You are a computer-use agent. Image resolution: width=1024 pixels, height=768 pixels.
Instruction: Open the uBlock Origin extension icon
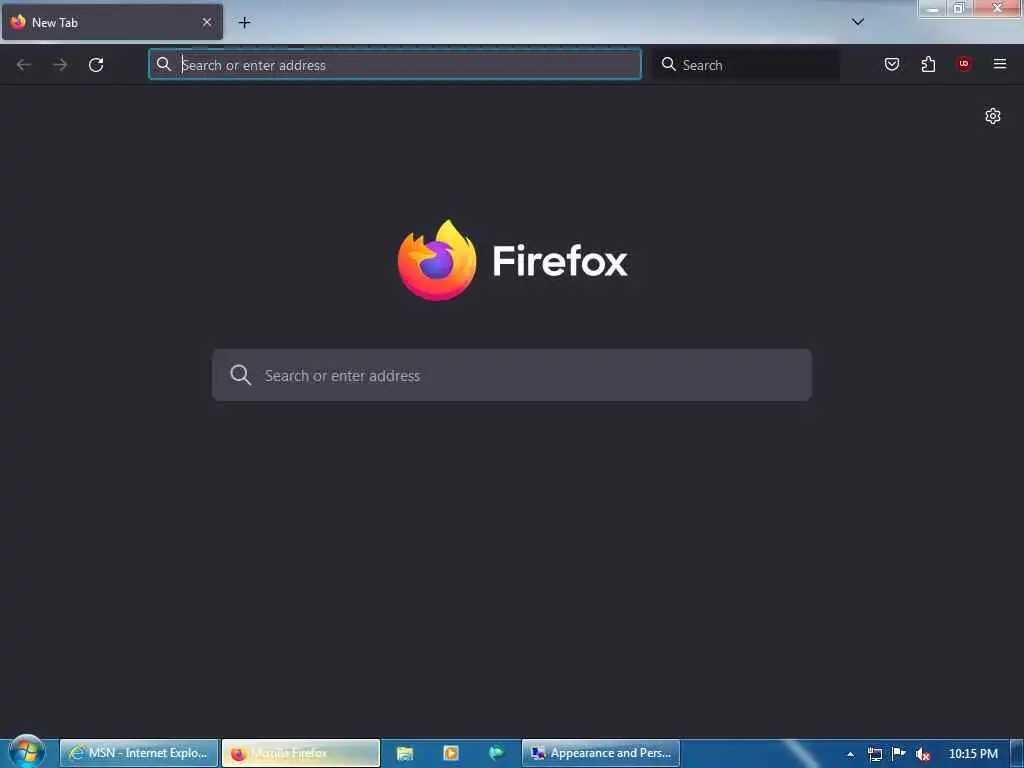click(964, 63)
